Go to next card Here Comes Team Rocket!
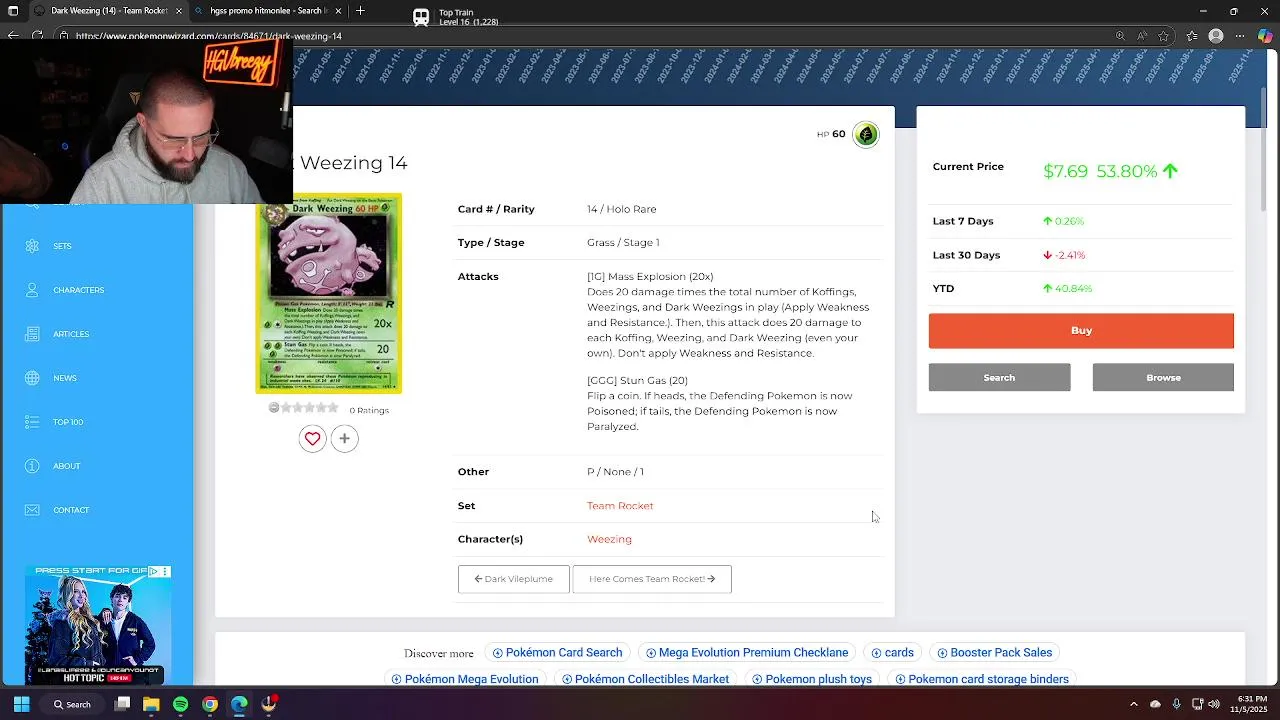The width and height of the screenshot is (1280, 720). coord(652,579)
